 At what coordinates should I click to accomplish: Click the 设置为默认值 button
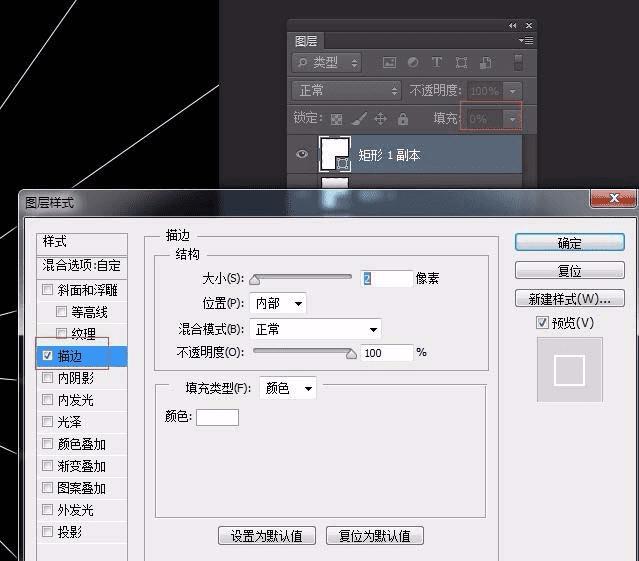coord(267,536)
